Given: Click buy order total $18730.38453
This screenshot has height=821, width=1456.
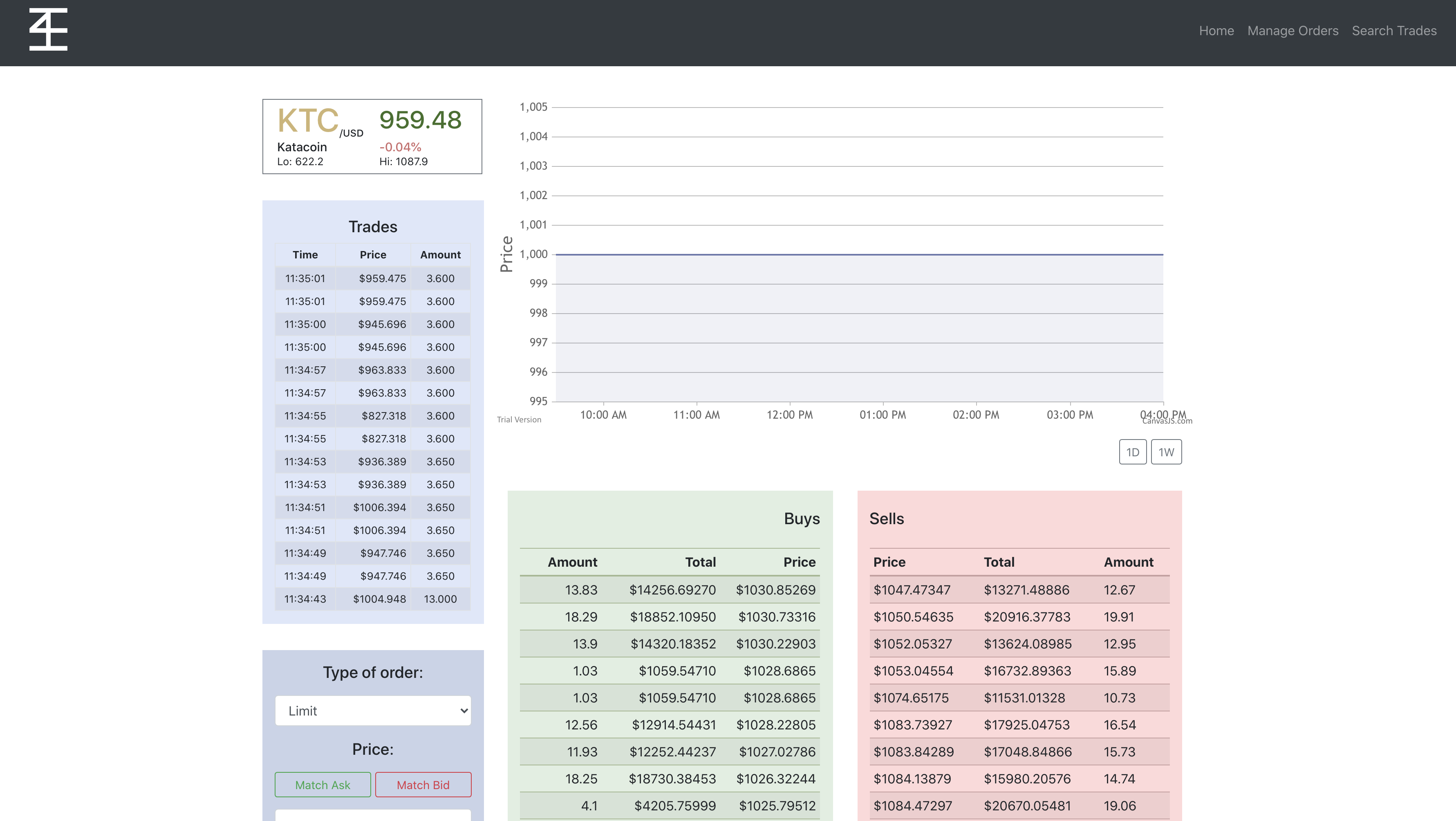Looking at the screenshot, I should (x=672, y=779).
